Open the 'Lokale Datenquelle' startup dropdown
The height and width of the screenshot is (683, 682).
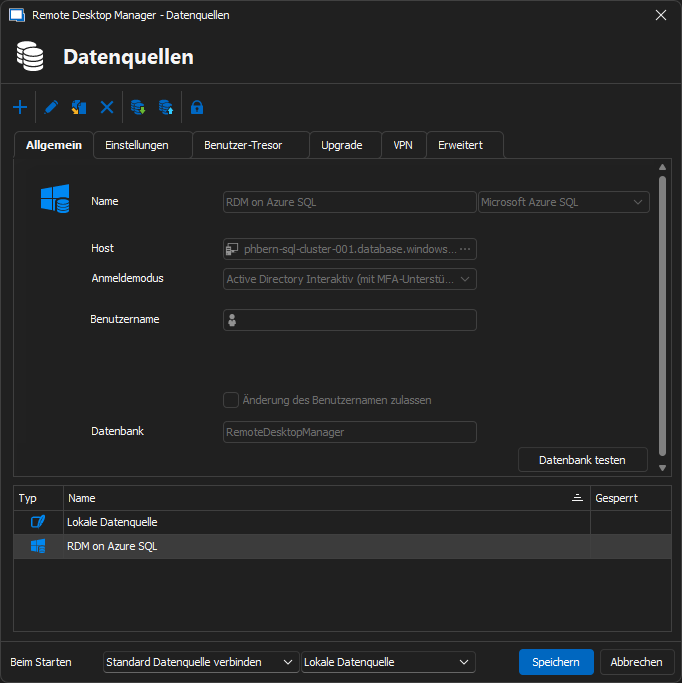tap(388, 662)
